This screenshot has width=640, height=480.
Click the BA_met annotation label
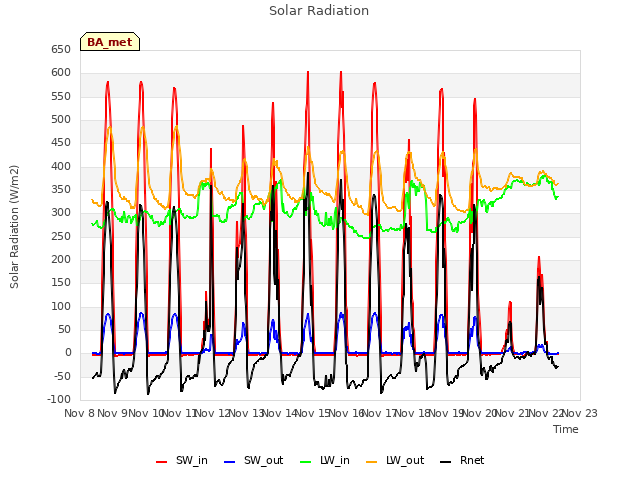point(110,42)
